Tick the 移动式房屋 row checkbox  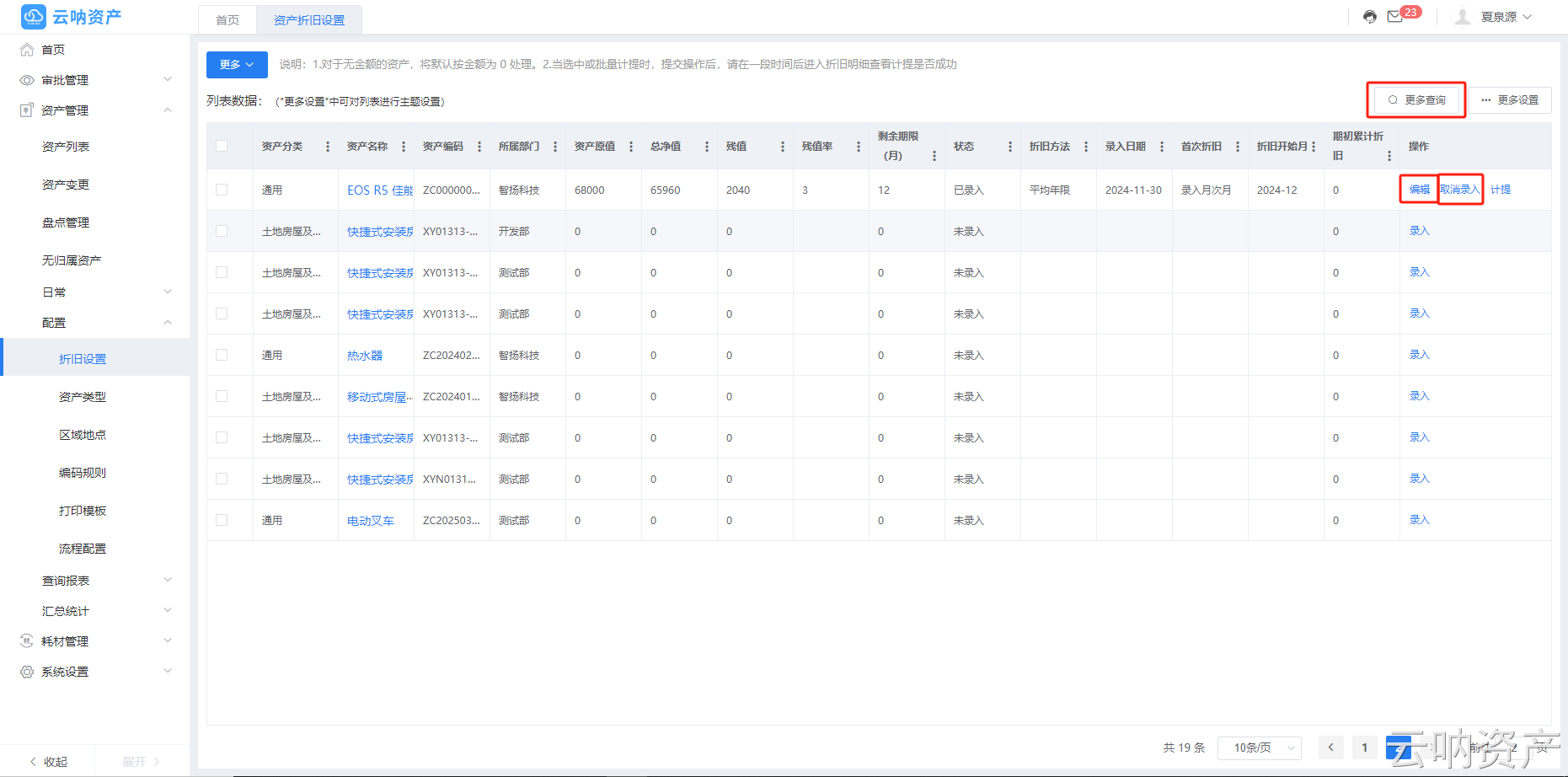click(x=222, y=396)
